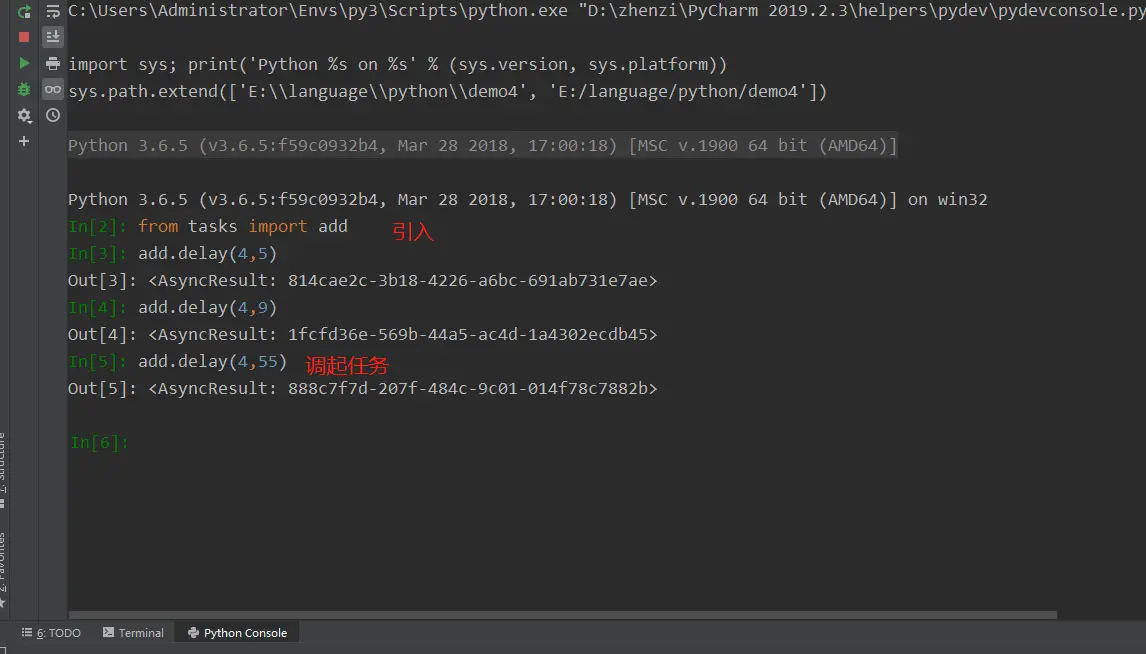This screenshot has height=654, width=1146.
Task: Open command history clock icon
Action: [53, 115]
